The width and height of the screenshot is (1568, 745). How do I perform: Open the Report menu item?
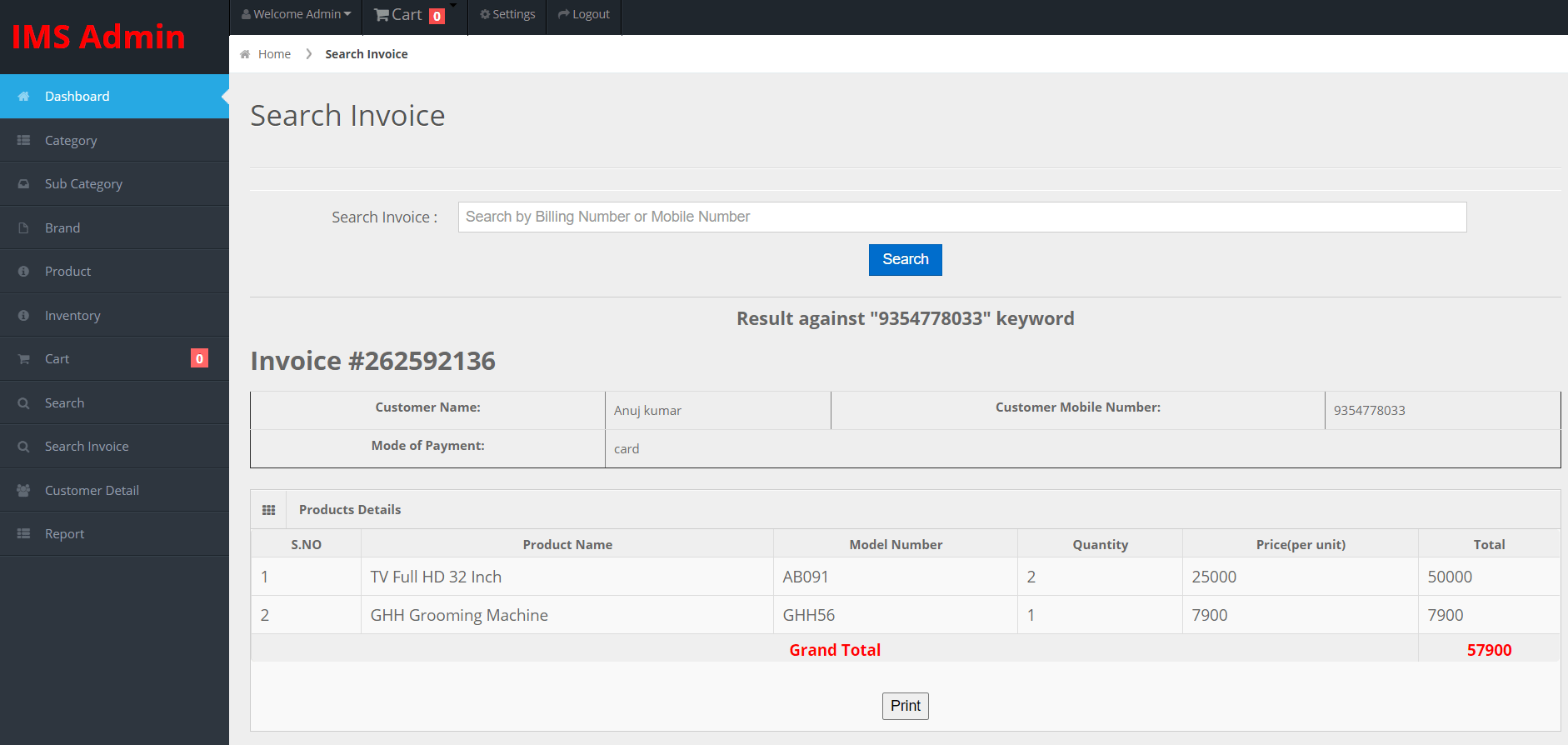click(x=114, y=533)
